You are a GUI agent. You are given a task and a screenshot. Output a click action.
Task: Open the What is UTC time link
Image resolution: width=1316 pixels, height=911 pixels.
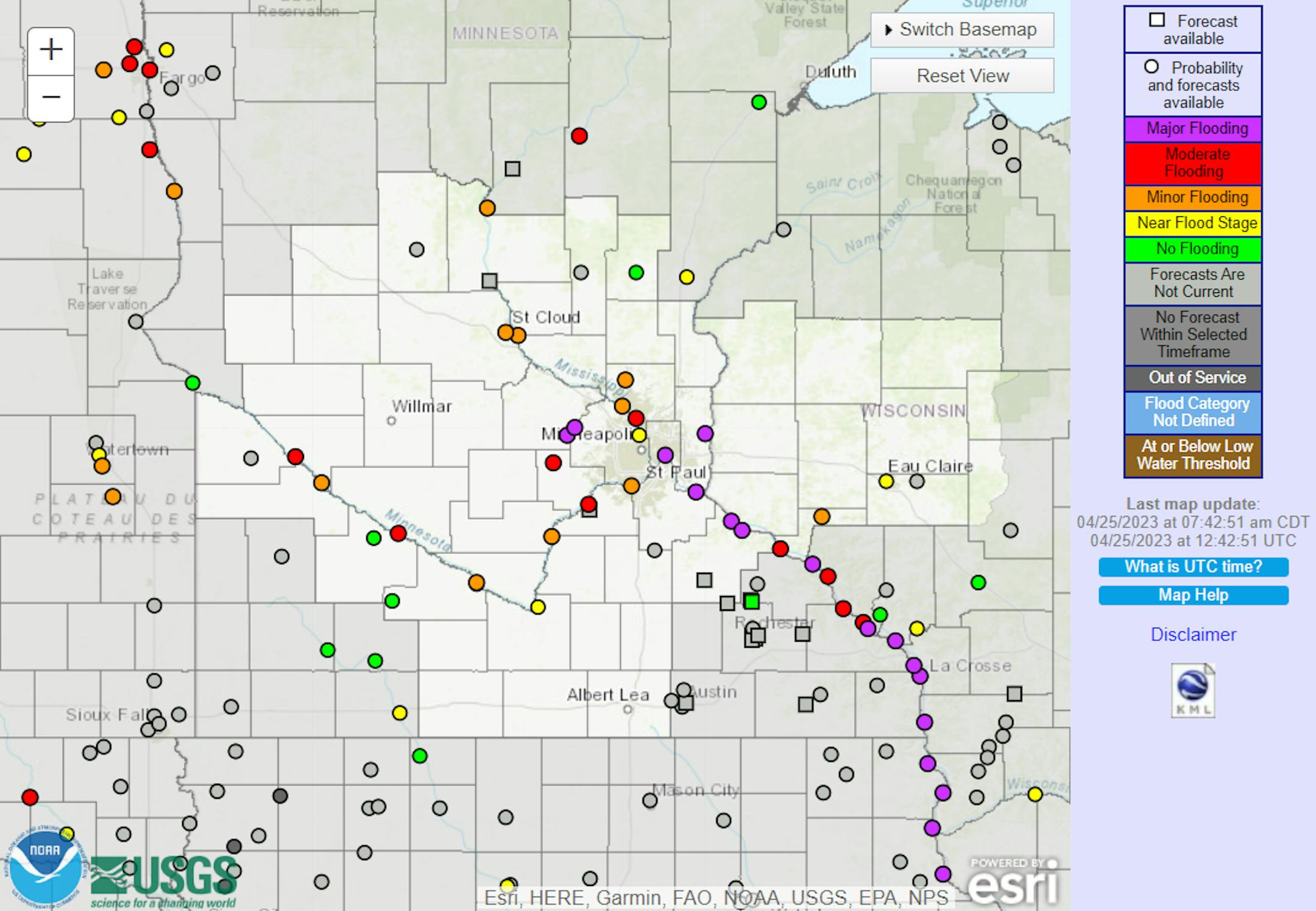[1193, 567]
